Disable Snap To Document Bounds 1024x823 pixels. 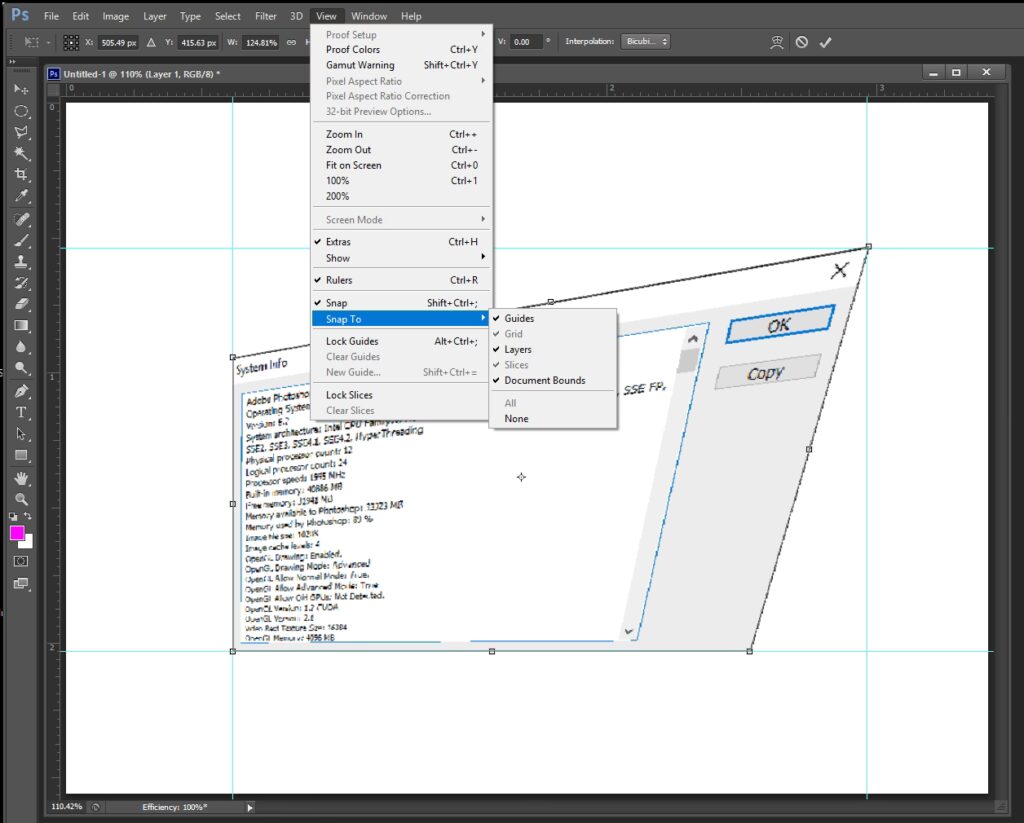click(x=544, y=381)
